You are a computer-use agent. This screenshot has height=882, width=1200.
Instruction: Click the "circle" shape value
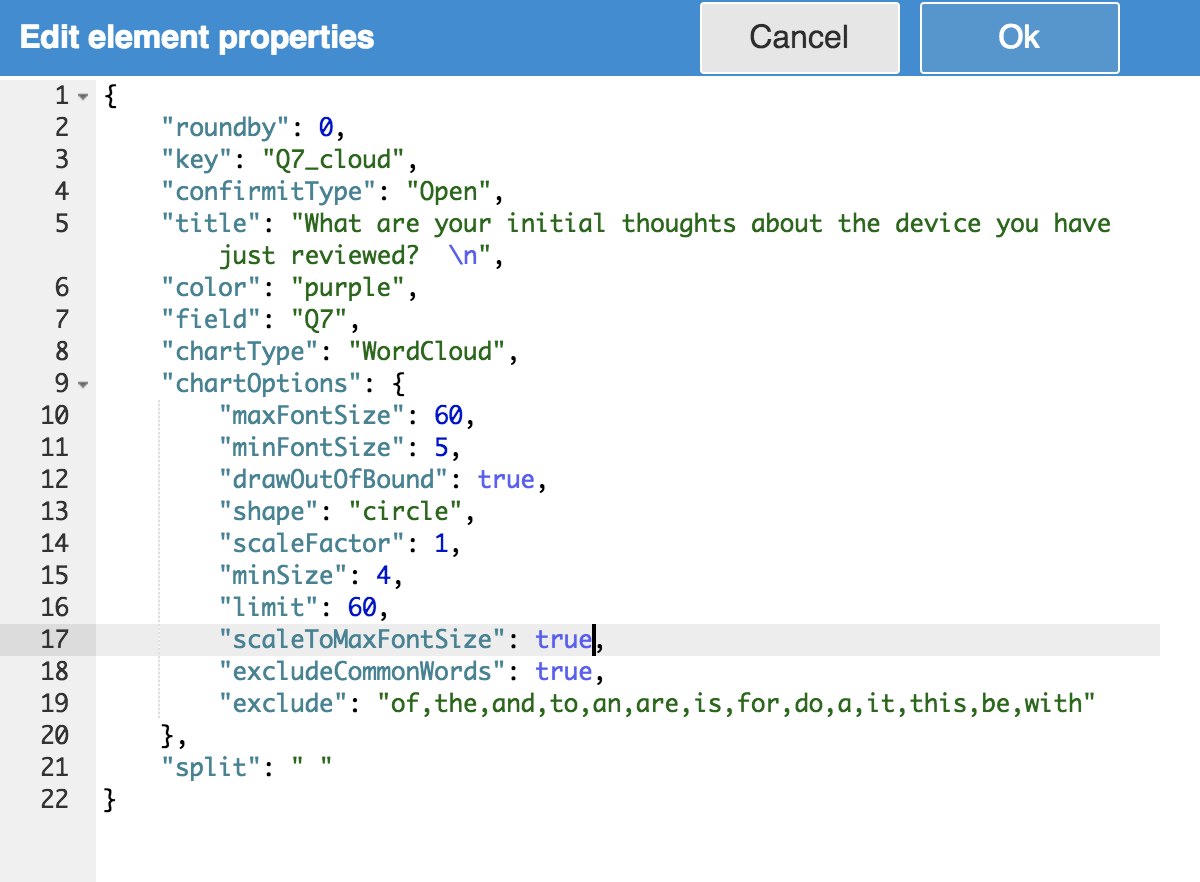point(404,512)
